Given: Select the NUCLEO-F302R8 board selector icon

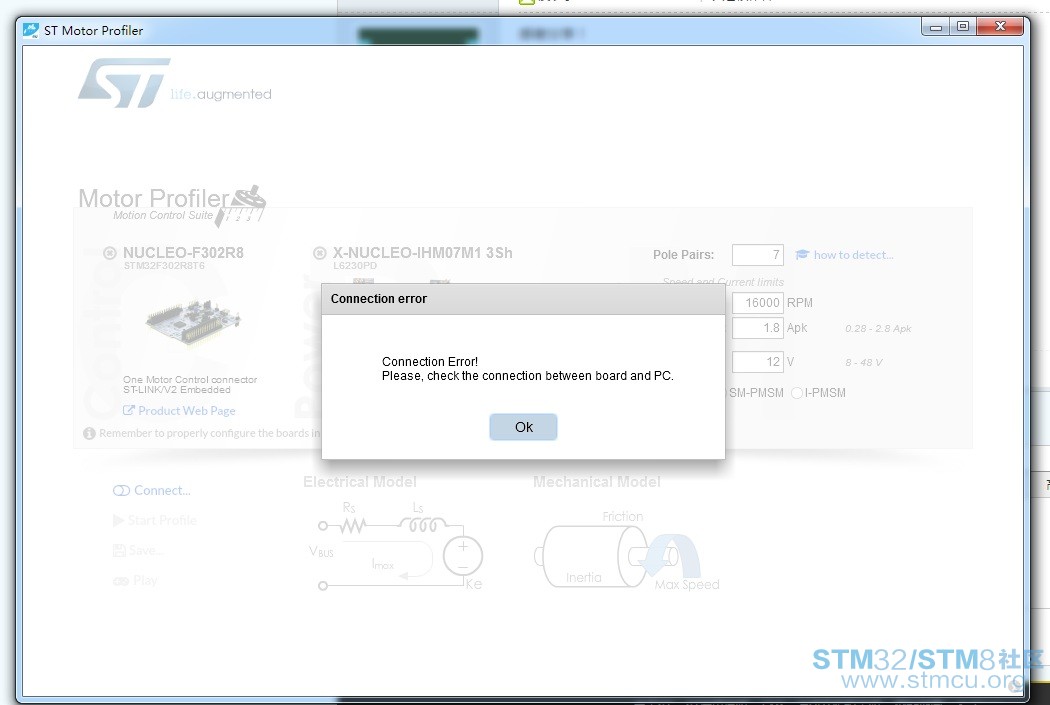Looking at the screenshot, I should click(x=110, y=253).
